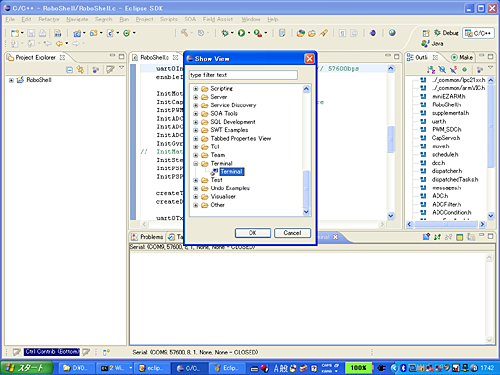Expand the RoboShell project node

(11, 80)
